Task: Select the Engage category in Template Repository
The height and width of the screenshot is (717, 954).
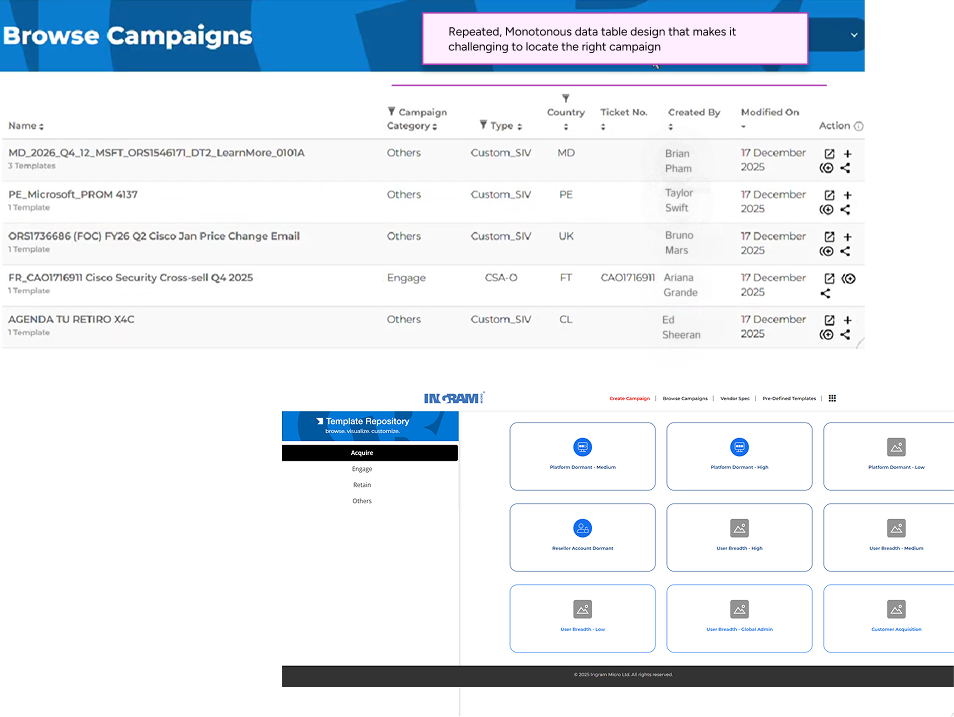Action: click(x=362, y=469)
